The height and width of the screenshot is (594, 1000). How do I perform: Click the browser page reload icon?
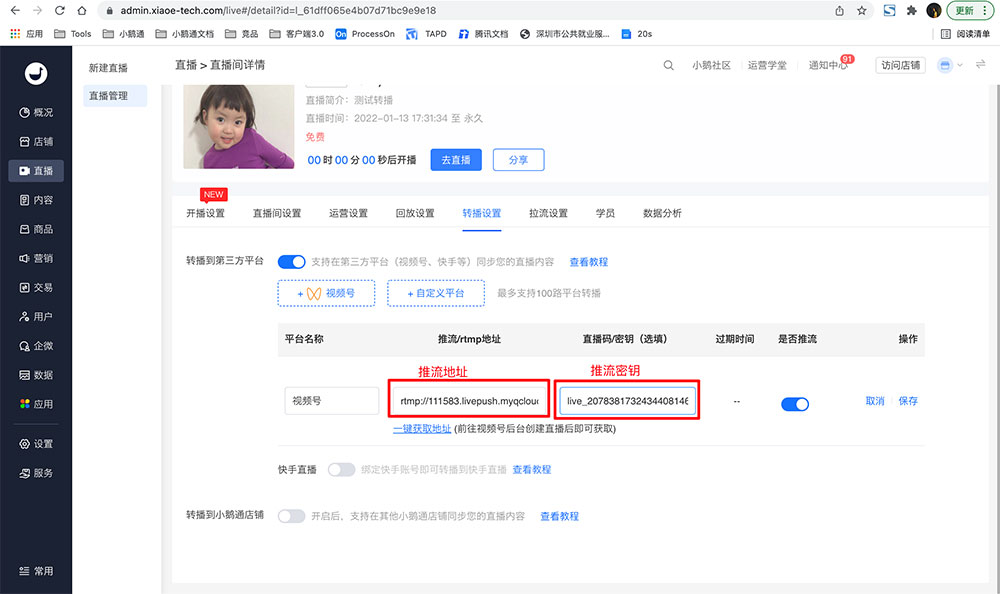61,10
